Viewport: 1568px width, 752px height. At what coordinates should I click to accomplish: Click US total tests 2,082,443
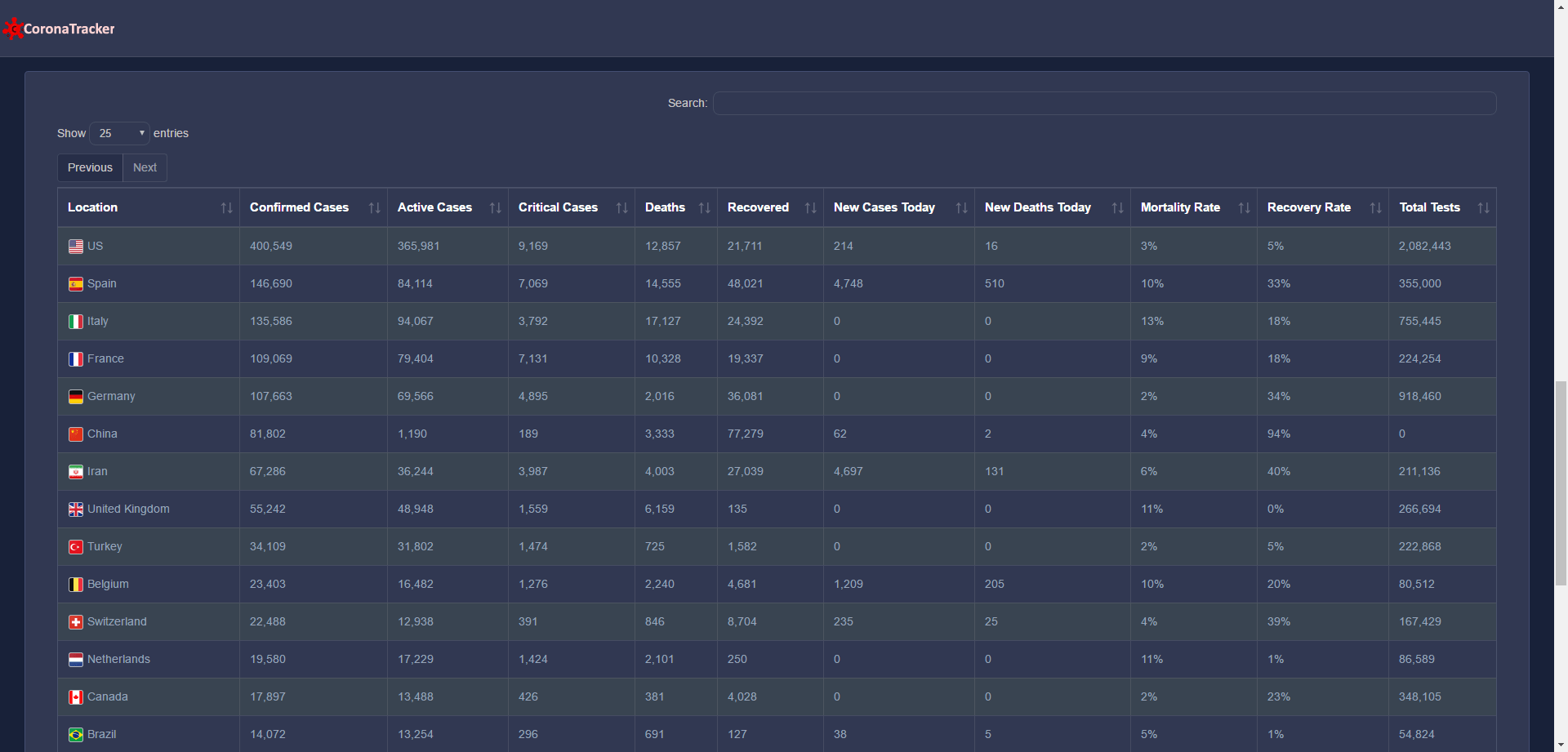point(1424,246)
